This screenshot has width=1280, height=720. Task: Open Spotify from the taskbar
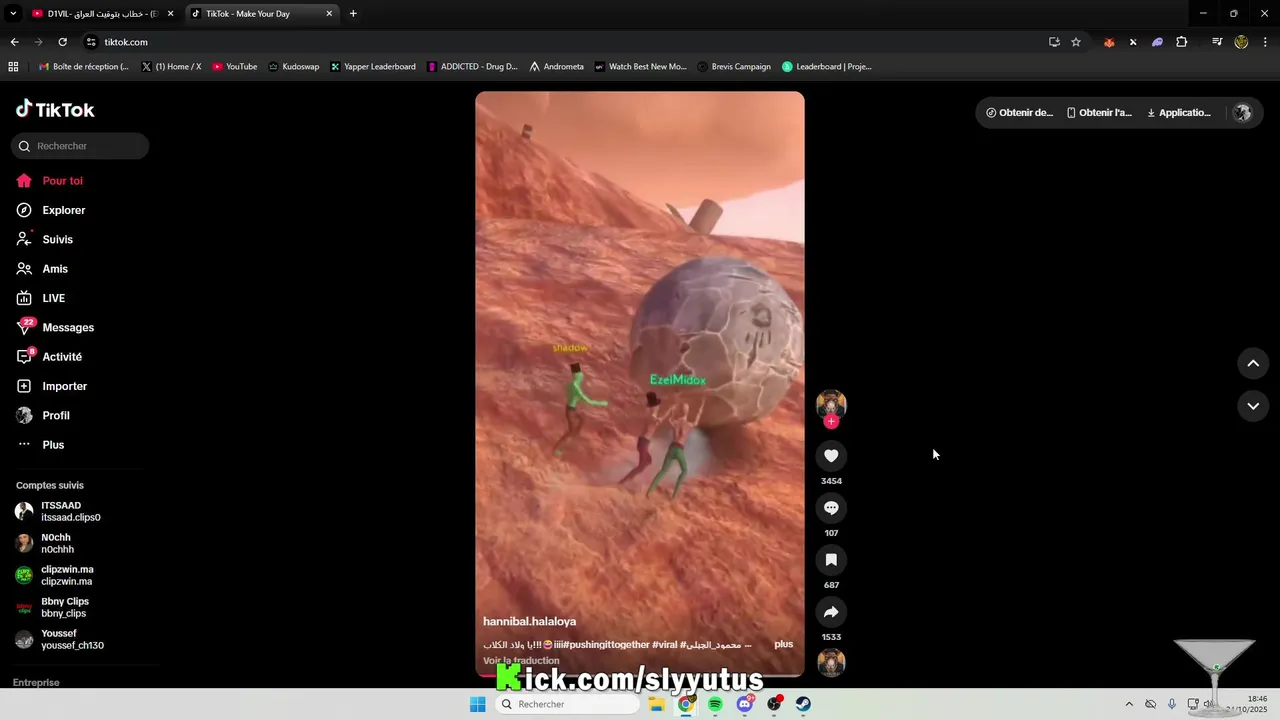point(715,704)
